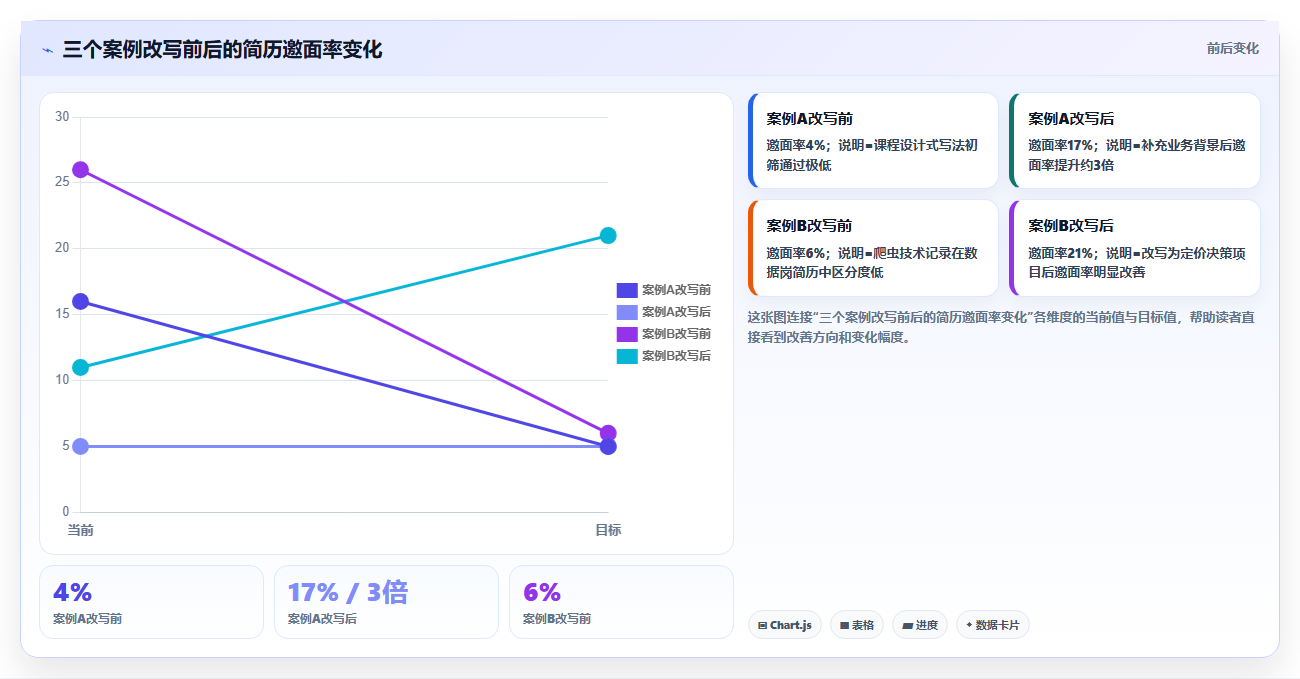
Task: Click the 进度 tag icon
Action: point(907,626)
